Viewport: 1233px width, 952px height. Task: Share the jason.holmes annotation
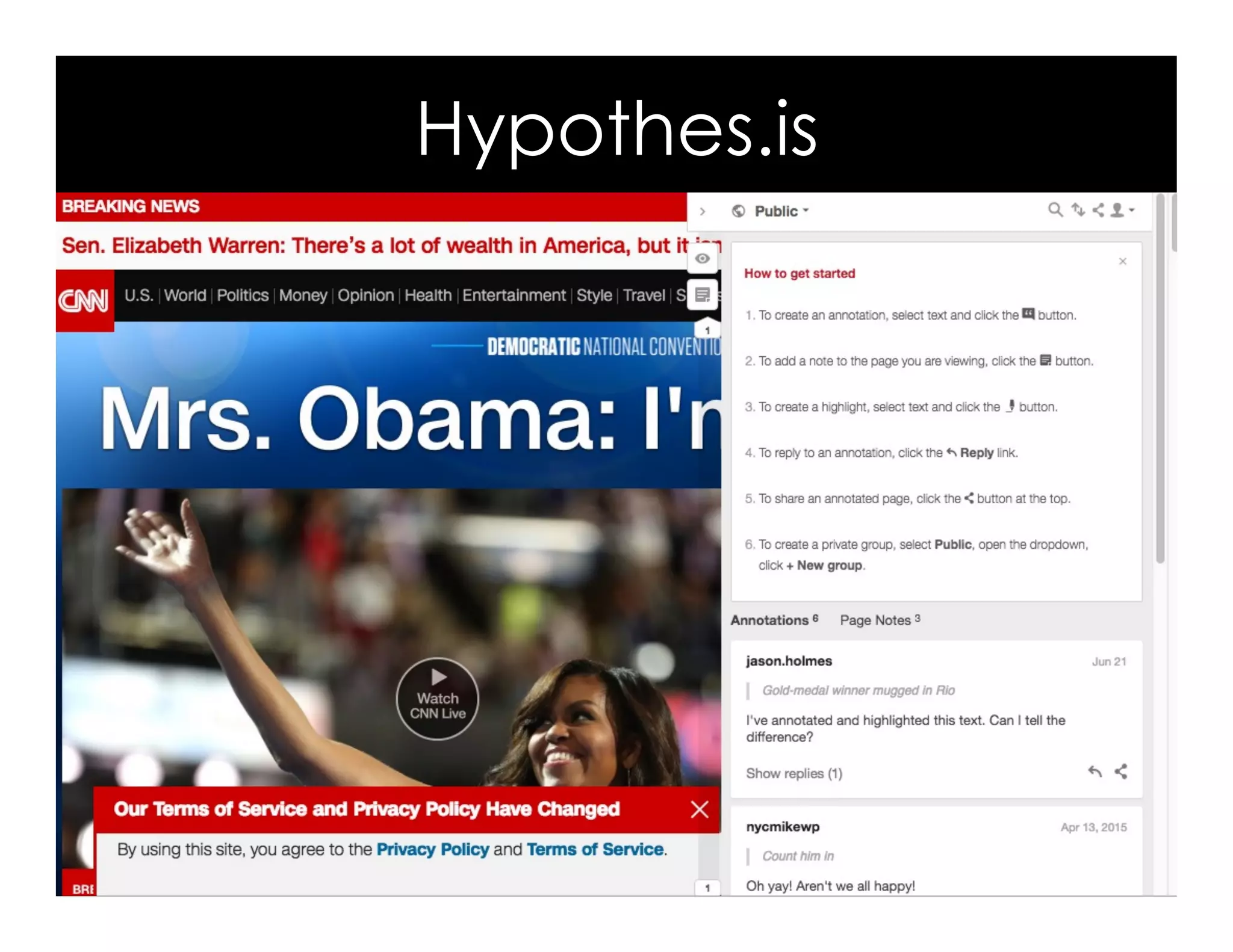tap(1120, 771)
